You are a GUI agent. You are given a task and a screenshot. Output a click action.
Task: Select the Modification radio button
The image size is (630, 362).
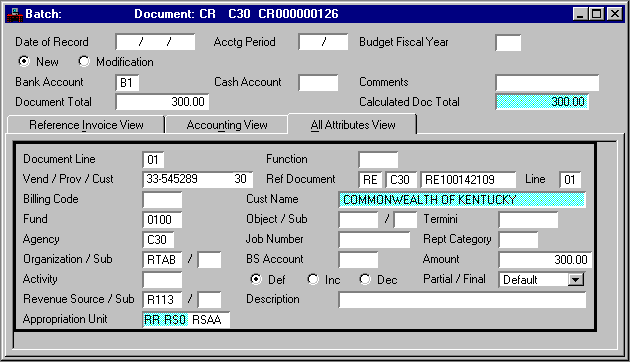coord(84,61)
